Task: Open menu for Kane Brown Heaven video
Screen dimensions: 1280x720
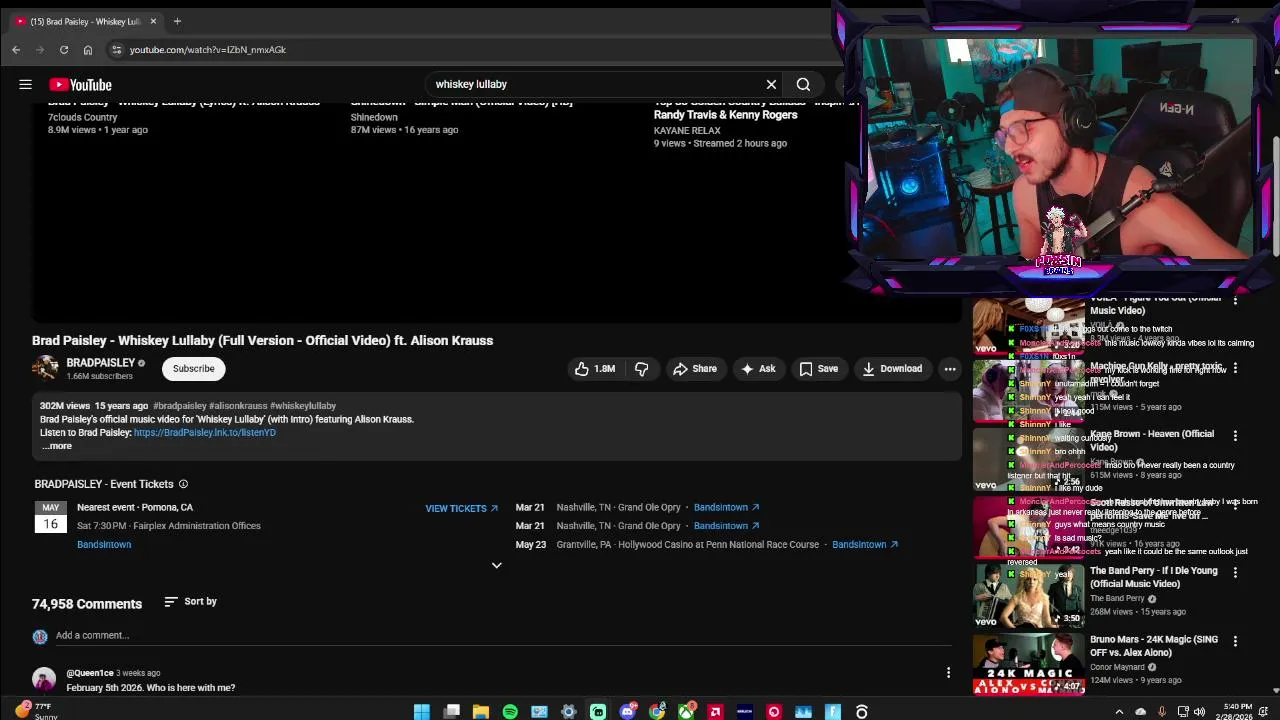Action: tap(1235, 436)
